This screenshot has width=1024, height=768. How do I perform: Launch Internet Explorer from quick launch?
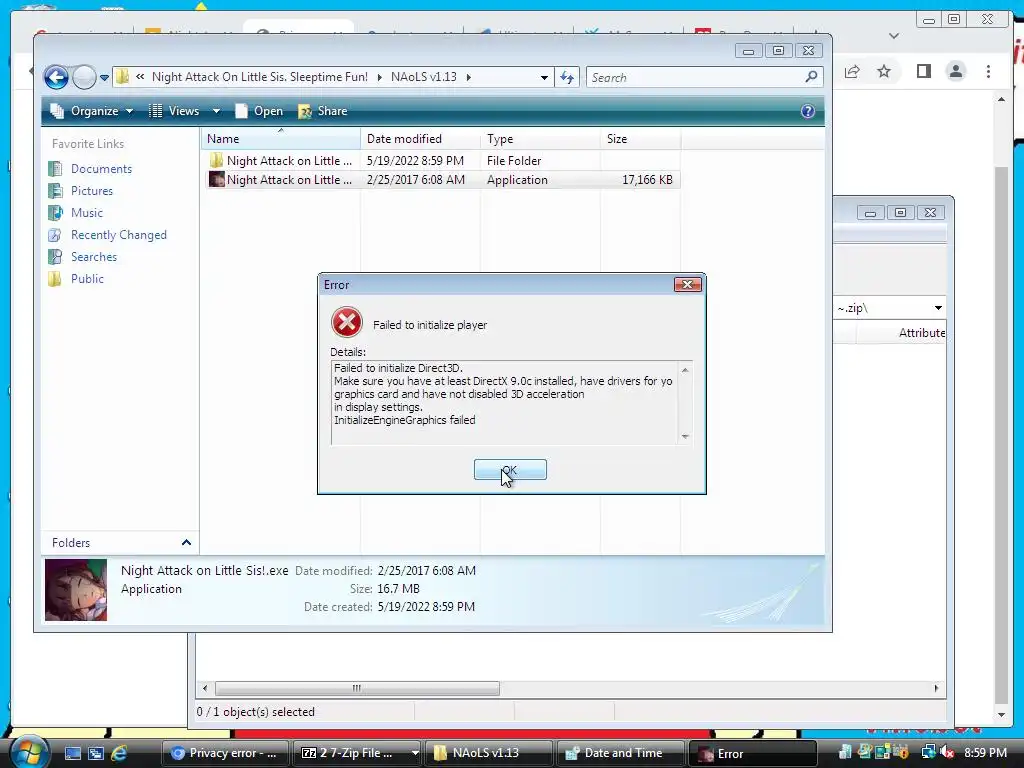119,754
